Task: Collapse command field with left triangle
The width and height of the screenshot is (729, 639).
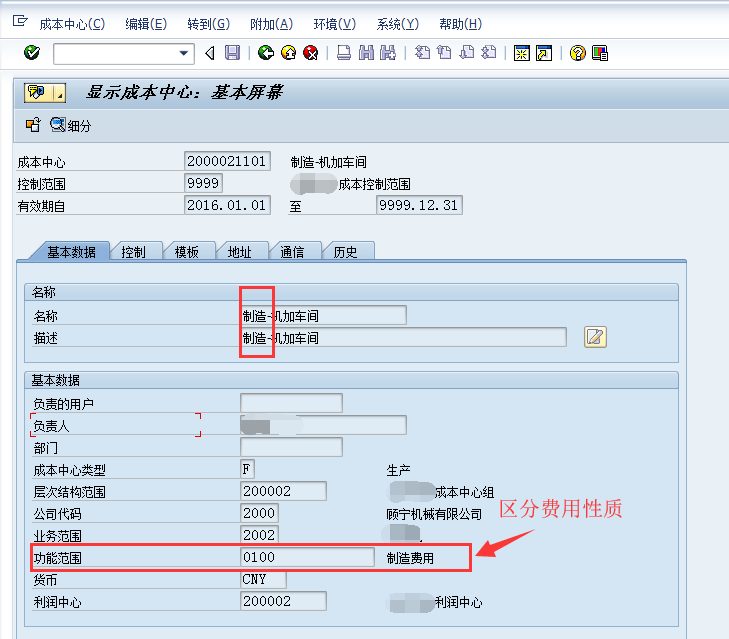Action: click(x=210, y=53)
